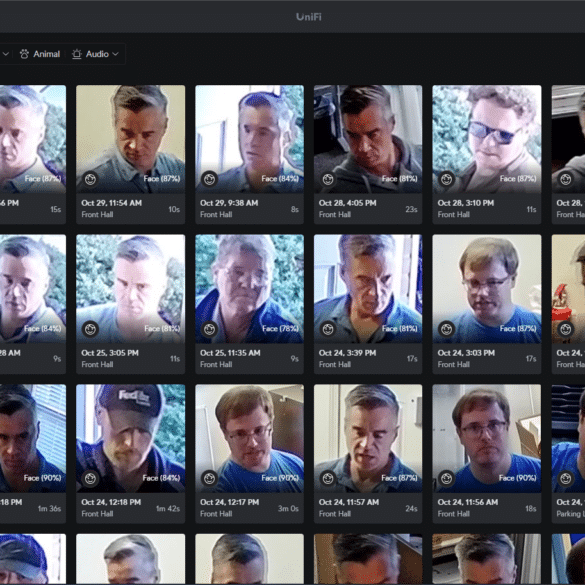Click the 'Oct 24, 3:39 PM' timestamp
The height and width of the screenshot is (585, 585).
coord(347,353)
